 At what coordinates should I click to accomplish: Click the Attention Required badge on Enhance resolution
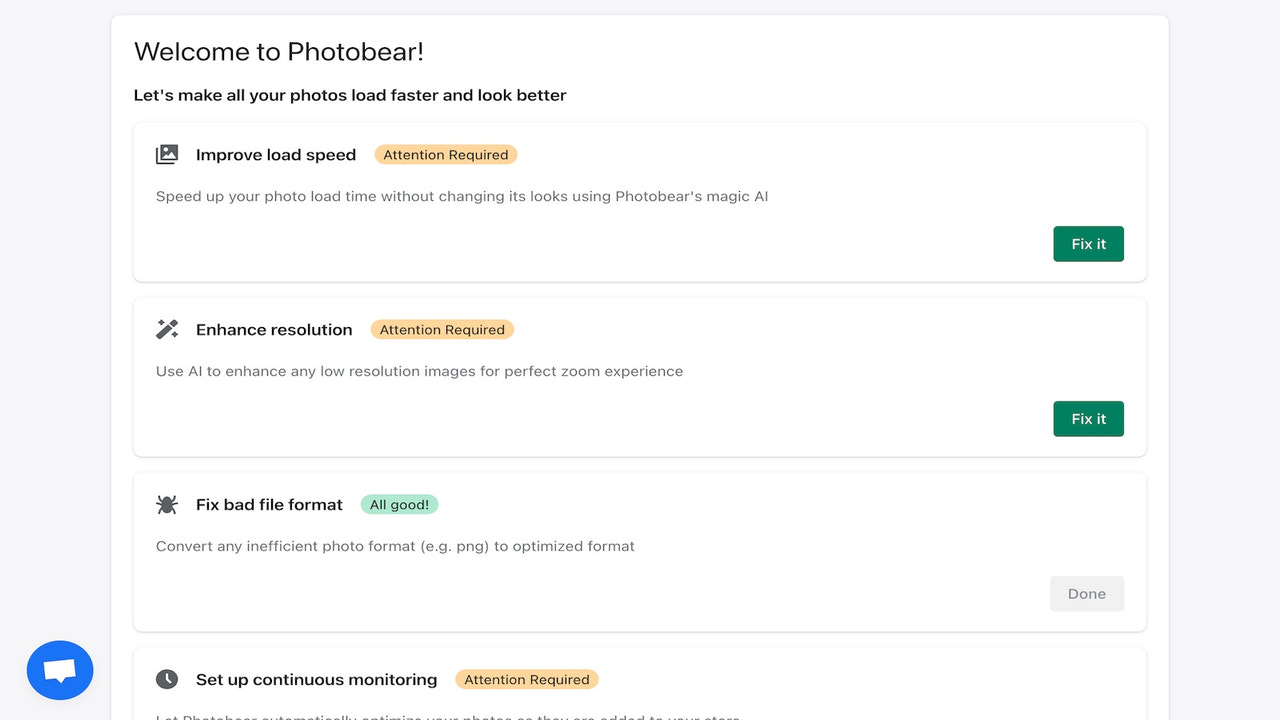pos(442,329)
